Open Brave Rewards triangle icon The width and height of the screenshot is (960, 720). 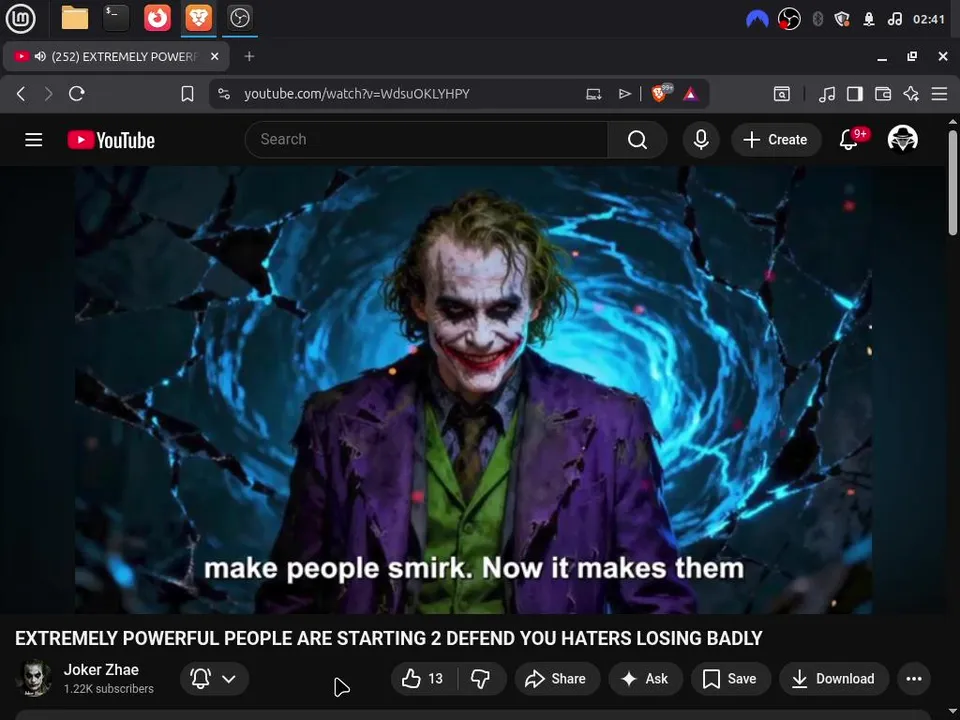click(x=691, y=94)
